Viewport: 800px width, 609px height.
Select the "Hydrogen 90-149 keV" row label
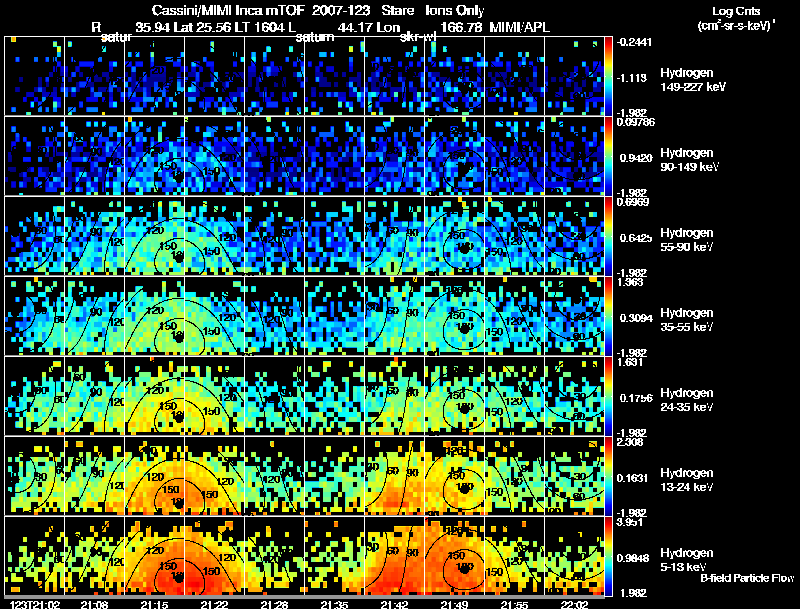690,160
